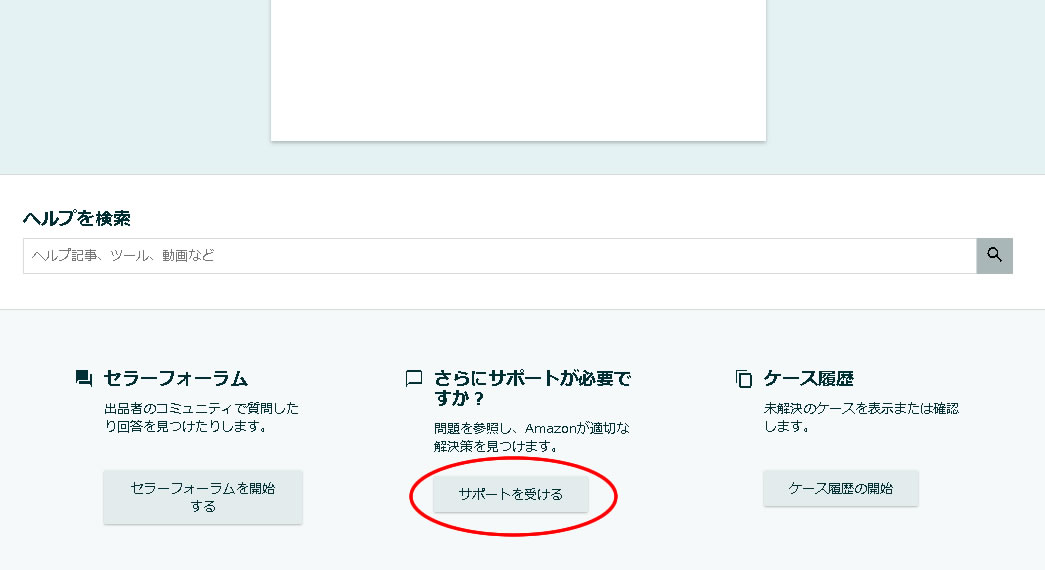Click the blank white panel above the search section

pos(519,70)
